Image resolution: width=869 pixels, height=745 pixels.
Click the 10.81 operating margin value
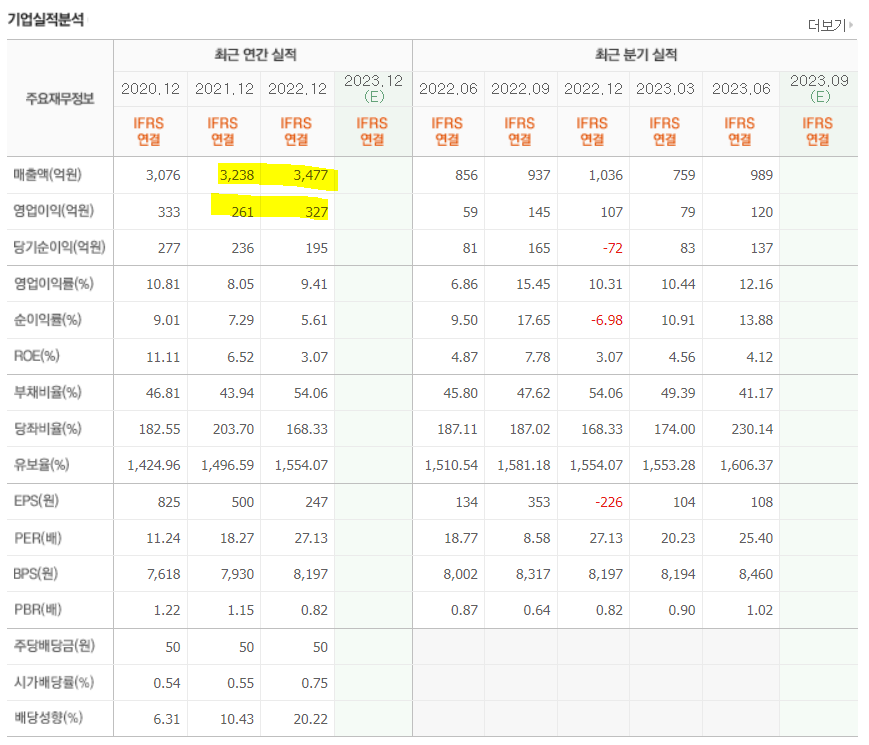(x=163, y=284)
